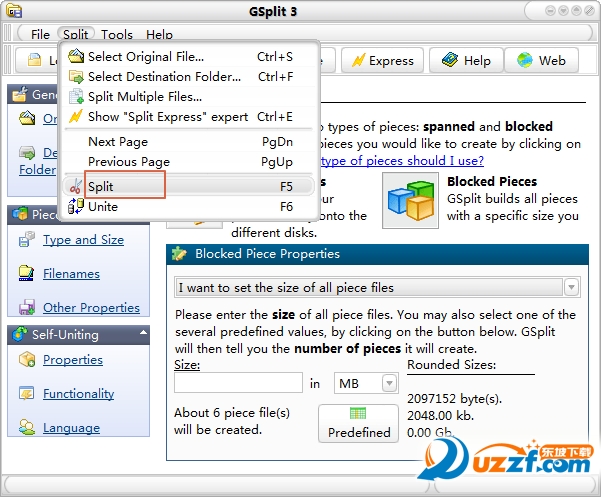
Task: Choose Show "Split Express" expert entry
Action: (190, 116)
